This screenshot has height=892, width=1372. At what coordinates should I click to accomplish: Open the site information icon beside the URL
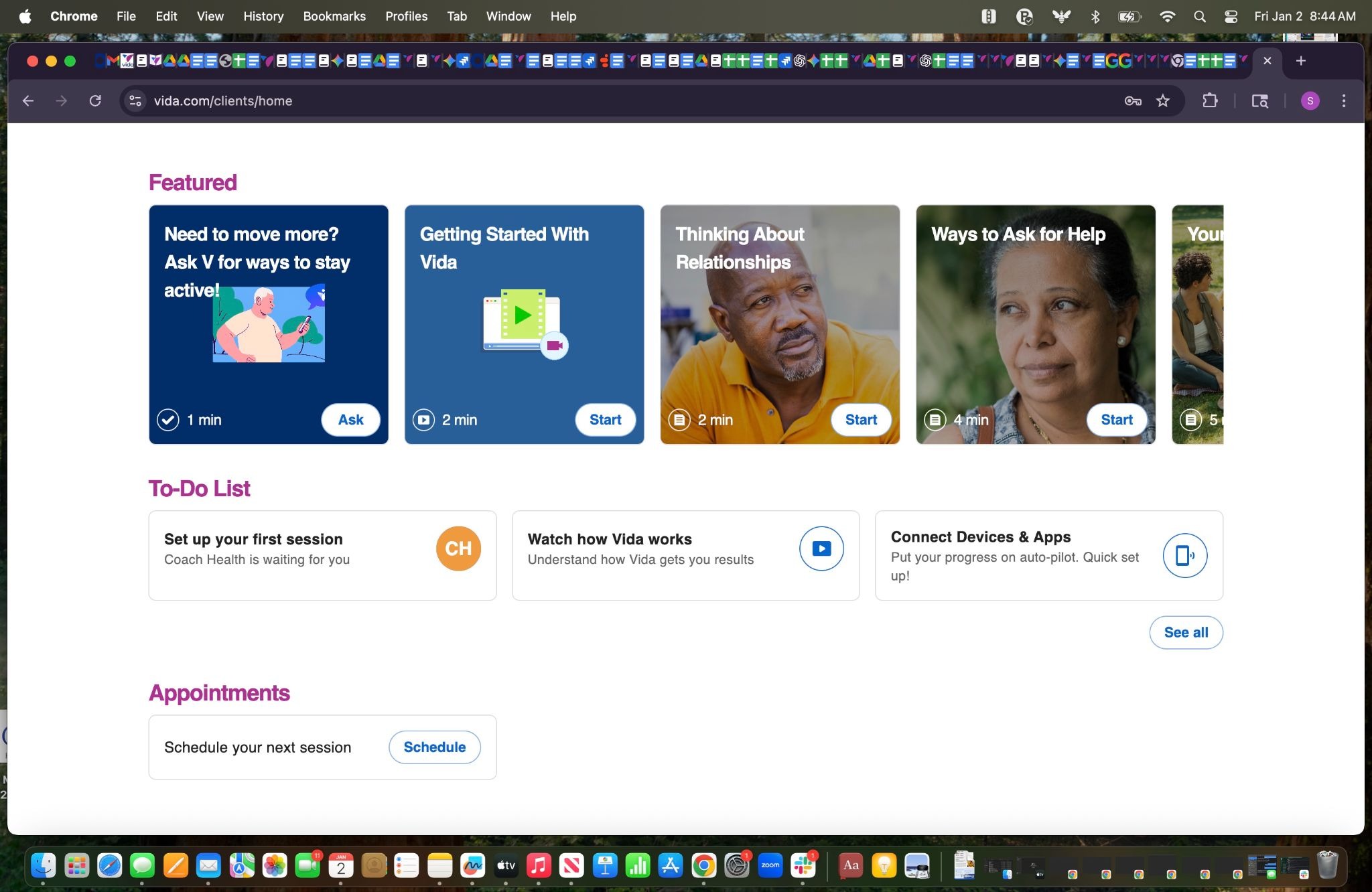pos(135,100)
